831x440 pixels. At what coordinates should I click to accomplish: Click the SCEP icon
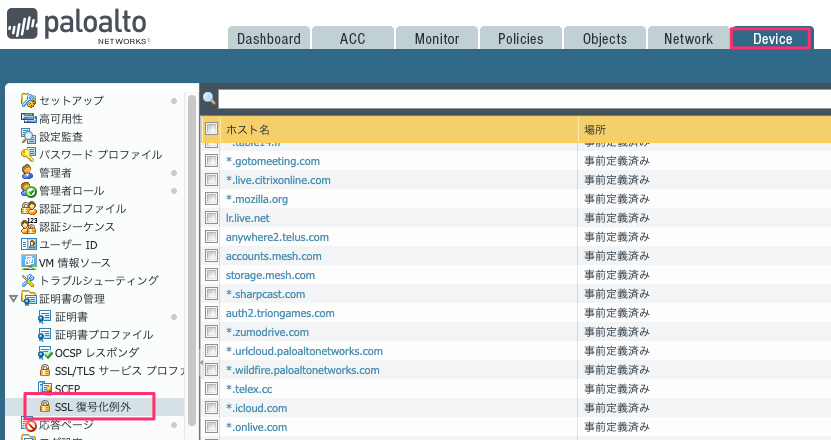coord(45,388)
